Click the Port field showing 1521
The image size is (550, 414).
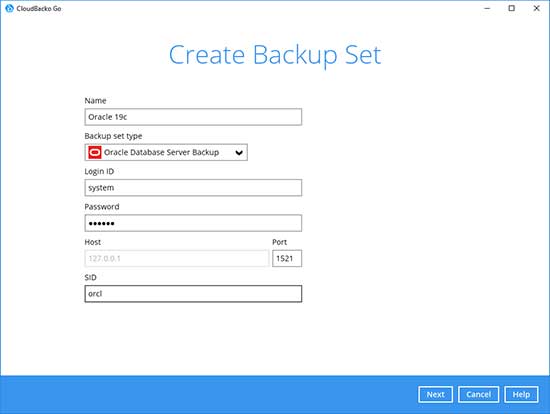(x=287, y=259)
